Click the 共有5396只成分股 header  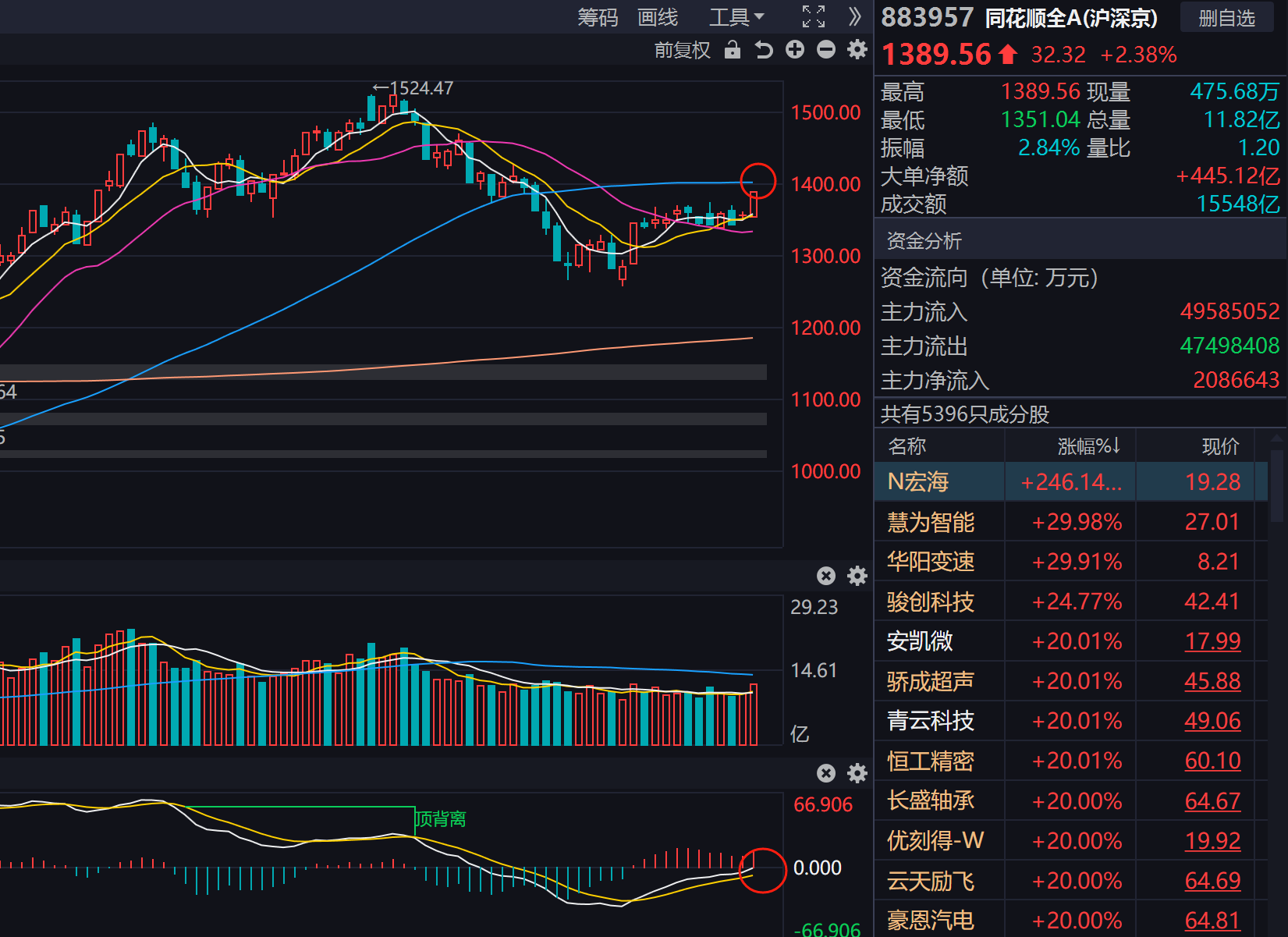click(965, 414)
